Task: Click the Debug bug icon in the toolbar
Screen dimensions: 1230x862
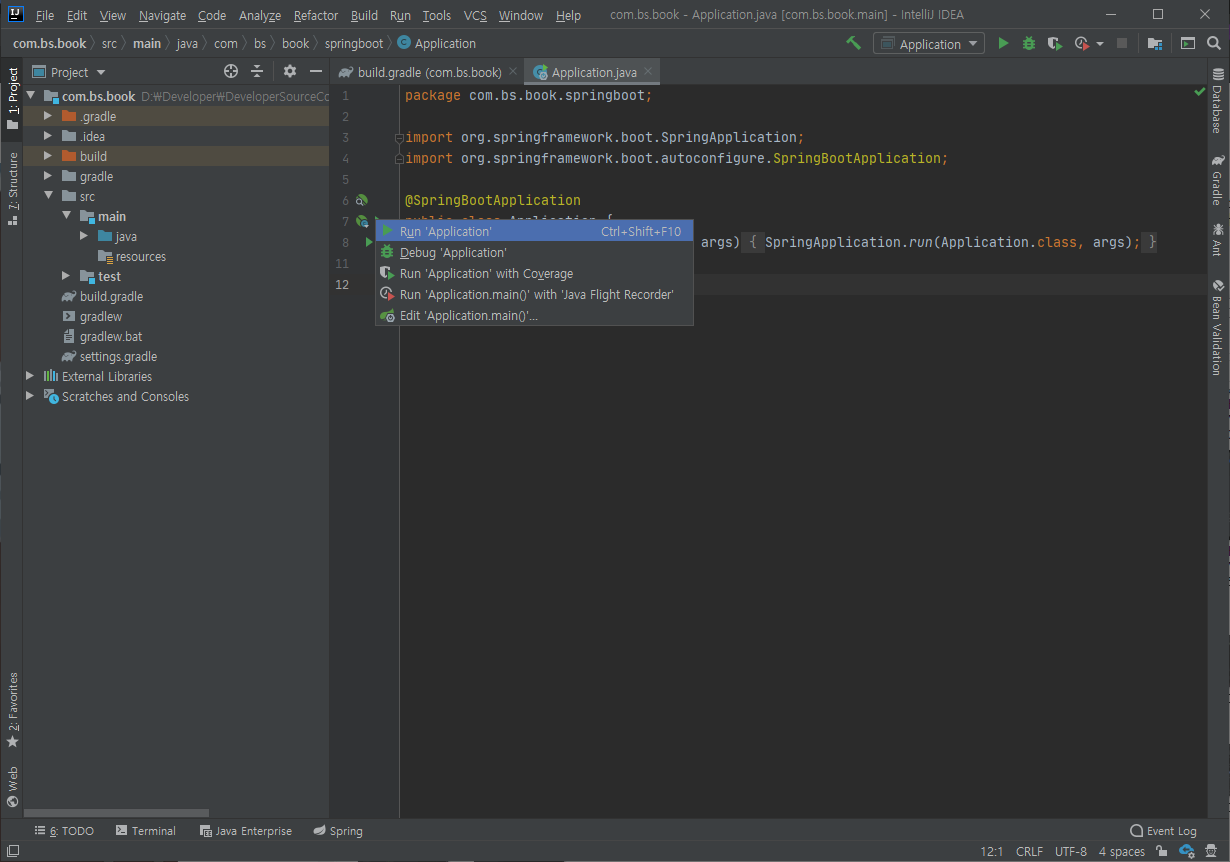Action: point(1029,44)
